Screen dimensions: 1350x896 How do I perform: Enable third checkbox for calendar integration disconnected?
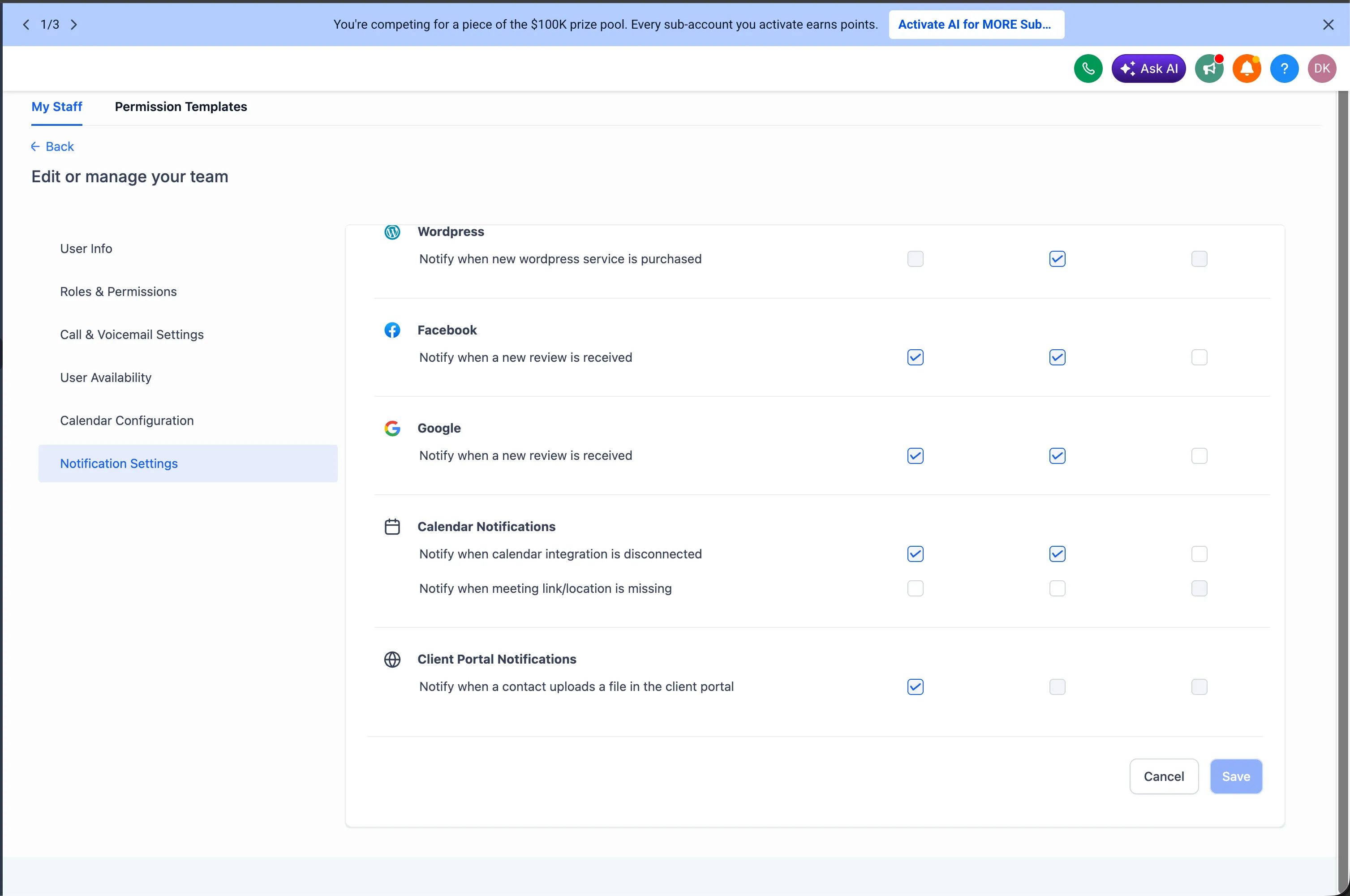1199,554
